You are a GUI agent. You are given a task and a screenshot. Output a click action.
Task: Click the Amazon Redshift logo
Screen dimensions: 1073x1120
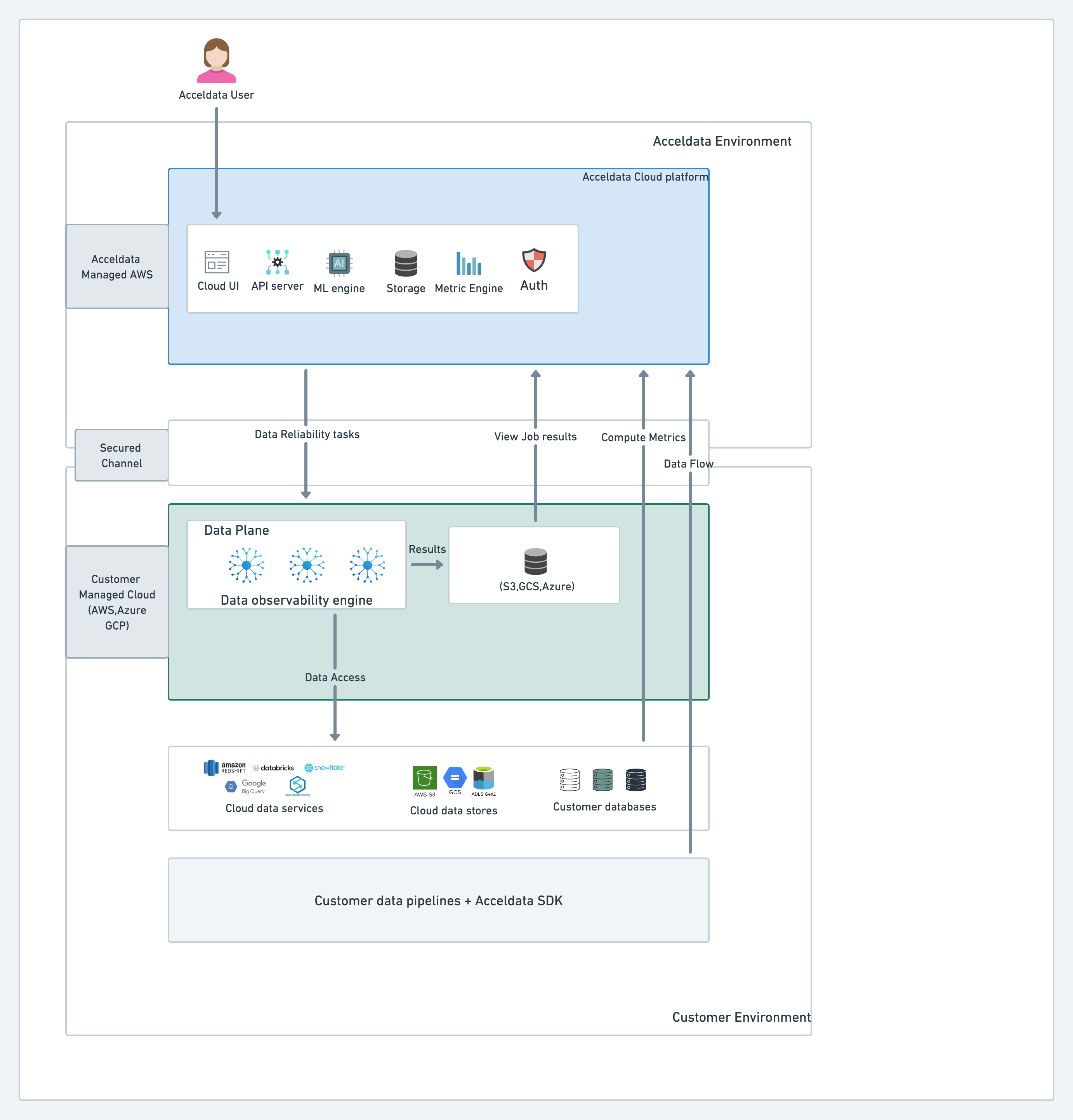pos(225,767)
